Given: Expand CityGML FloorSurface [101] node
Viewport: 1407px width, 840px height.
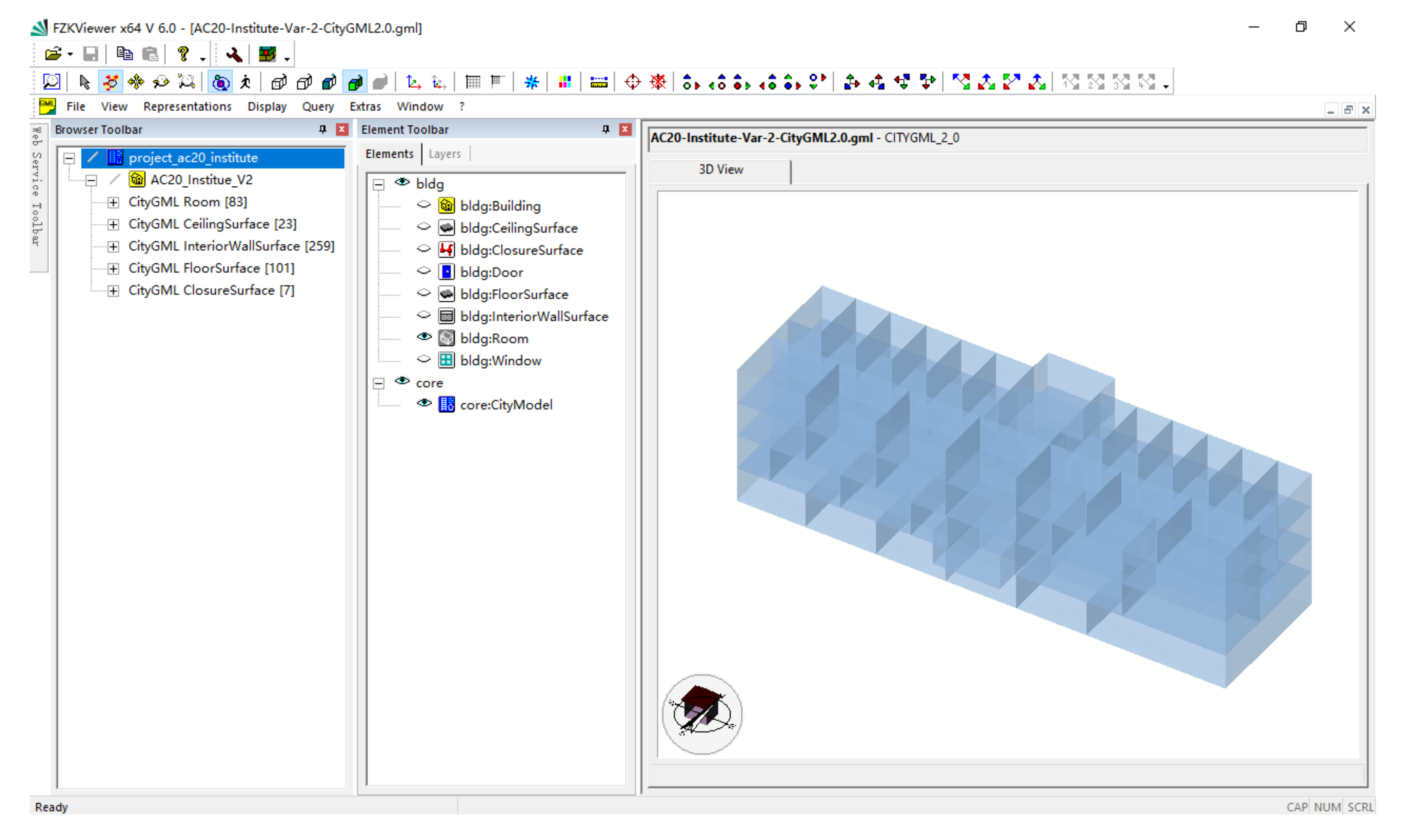Looking at the screenshot, I should point(113,269).
